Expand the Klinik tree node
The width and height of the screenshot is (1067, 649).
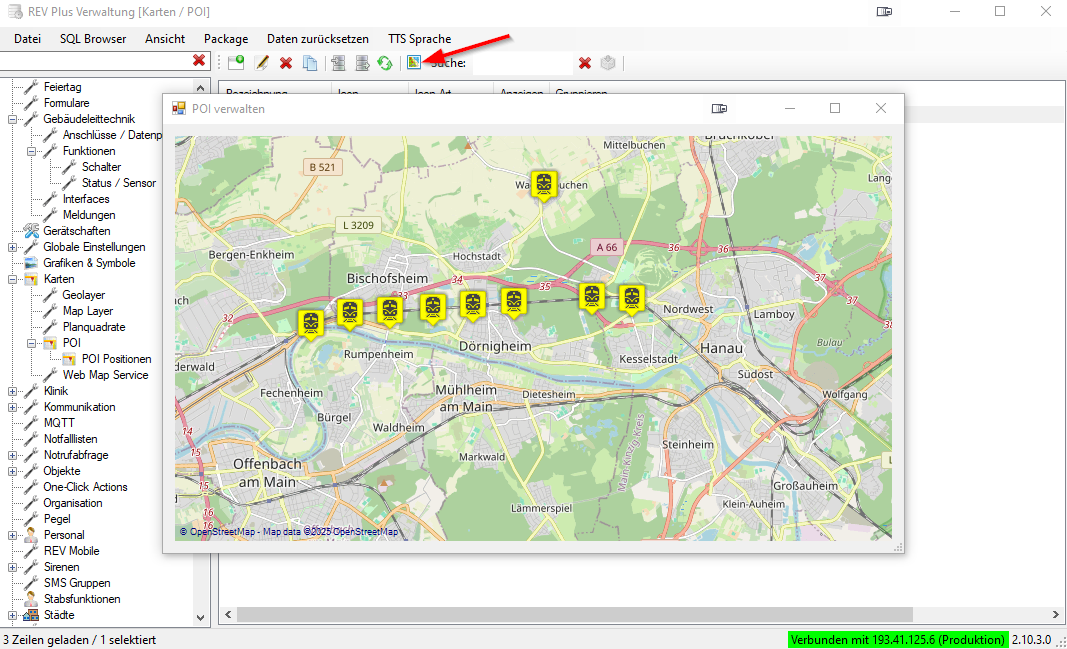click(13, 391)
